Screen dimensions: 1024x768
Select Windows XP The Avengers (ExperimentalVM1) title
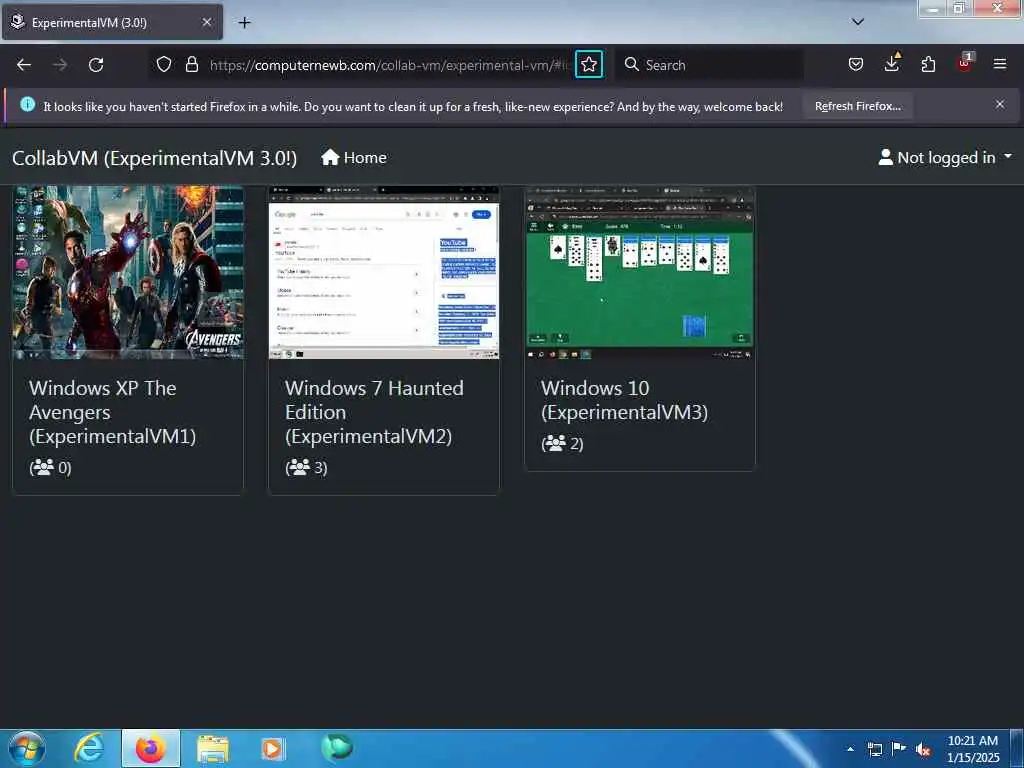112,412
